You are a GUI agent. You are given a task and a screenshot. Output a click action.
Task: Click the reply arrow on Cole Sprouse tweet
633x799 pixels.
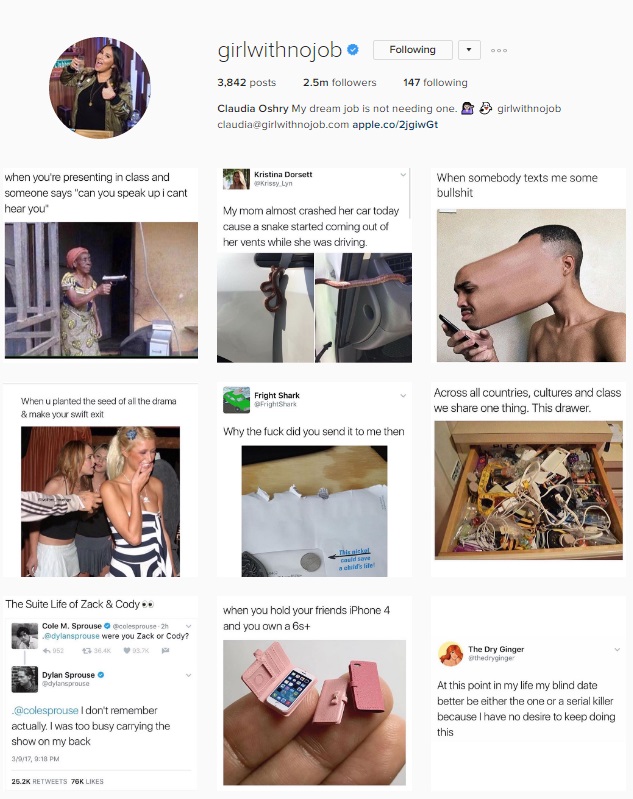(x=46, y=651)
